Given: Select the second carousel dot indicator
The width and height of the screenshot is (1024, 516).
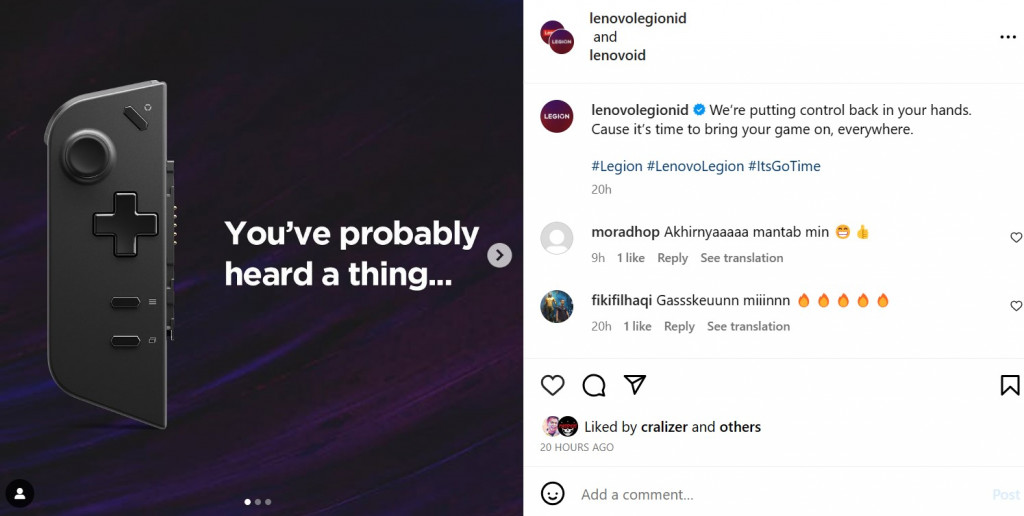Looking at the screenshot, I should click(258, 502).
